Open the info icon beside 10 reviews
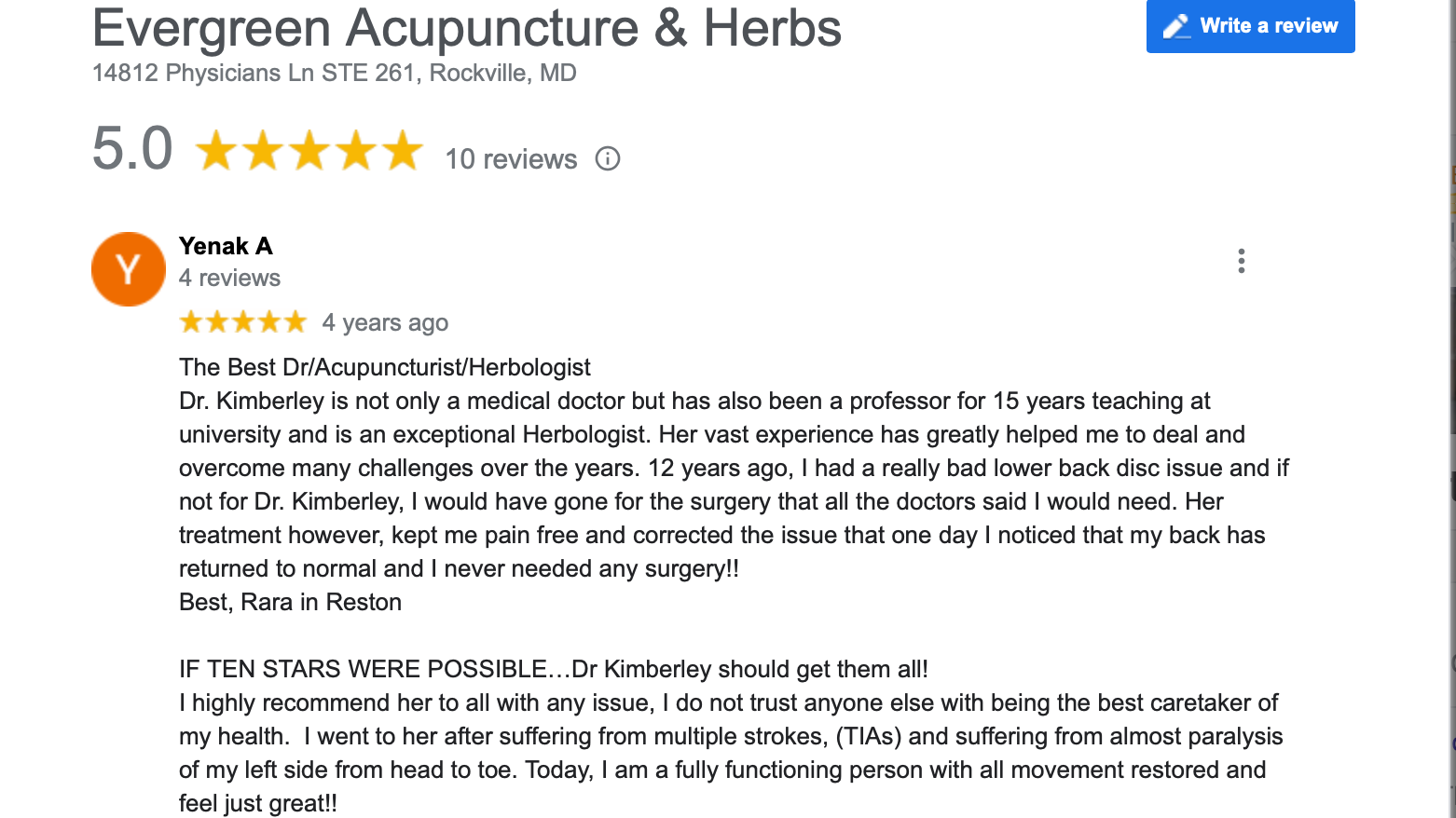Screen dimensions: 1456x818 point(608,159)
